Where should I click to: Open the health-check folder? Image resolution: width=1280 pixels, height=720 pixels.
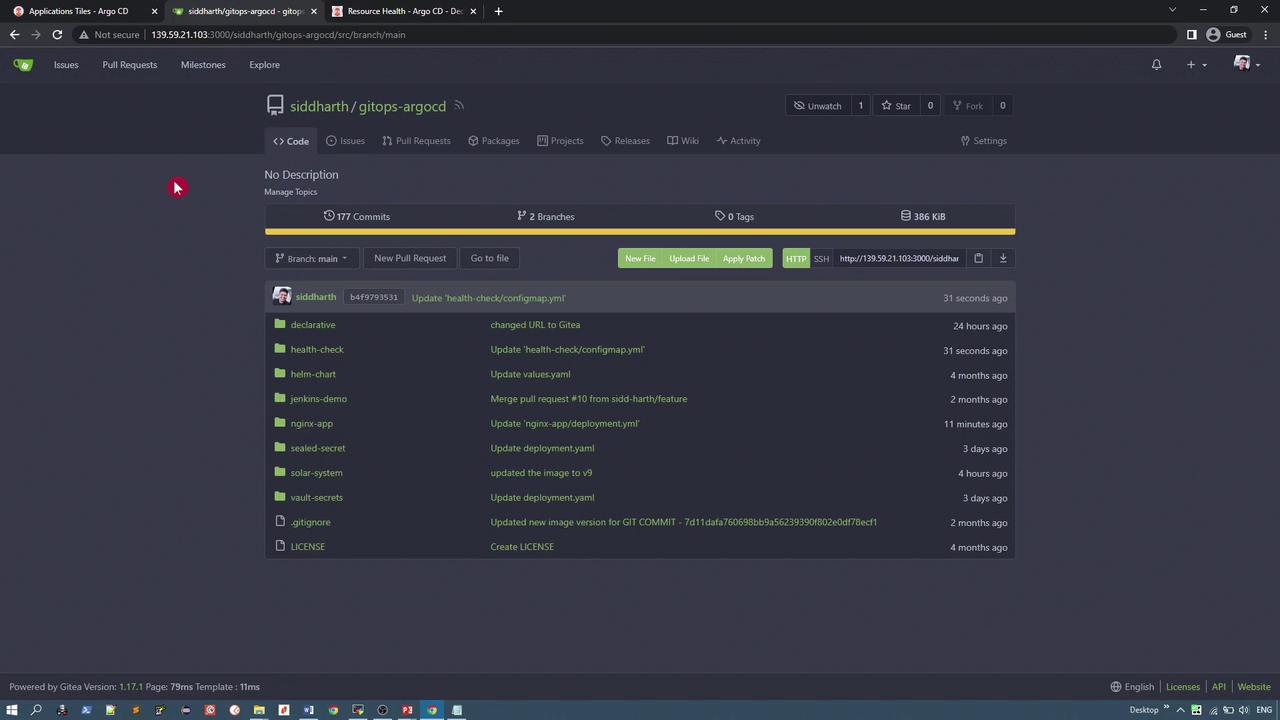(x=316, y=350)
